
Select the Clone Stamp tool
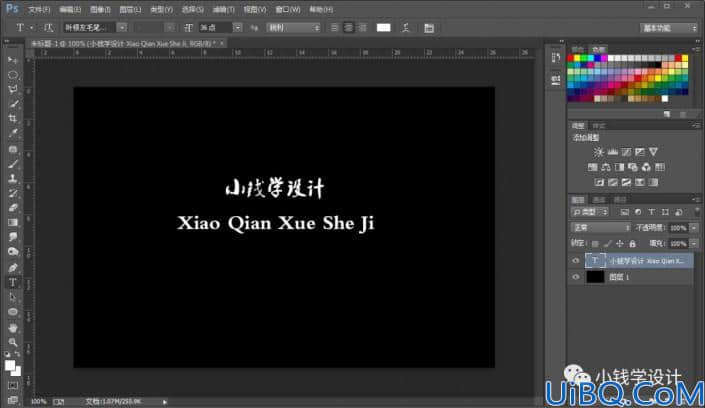(x=13, y=179)
